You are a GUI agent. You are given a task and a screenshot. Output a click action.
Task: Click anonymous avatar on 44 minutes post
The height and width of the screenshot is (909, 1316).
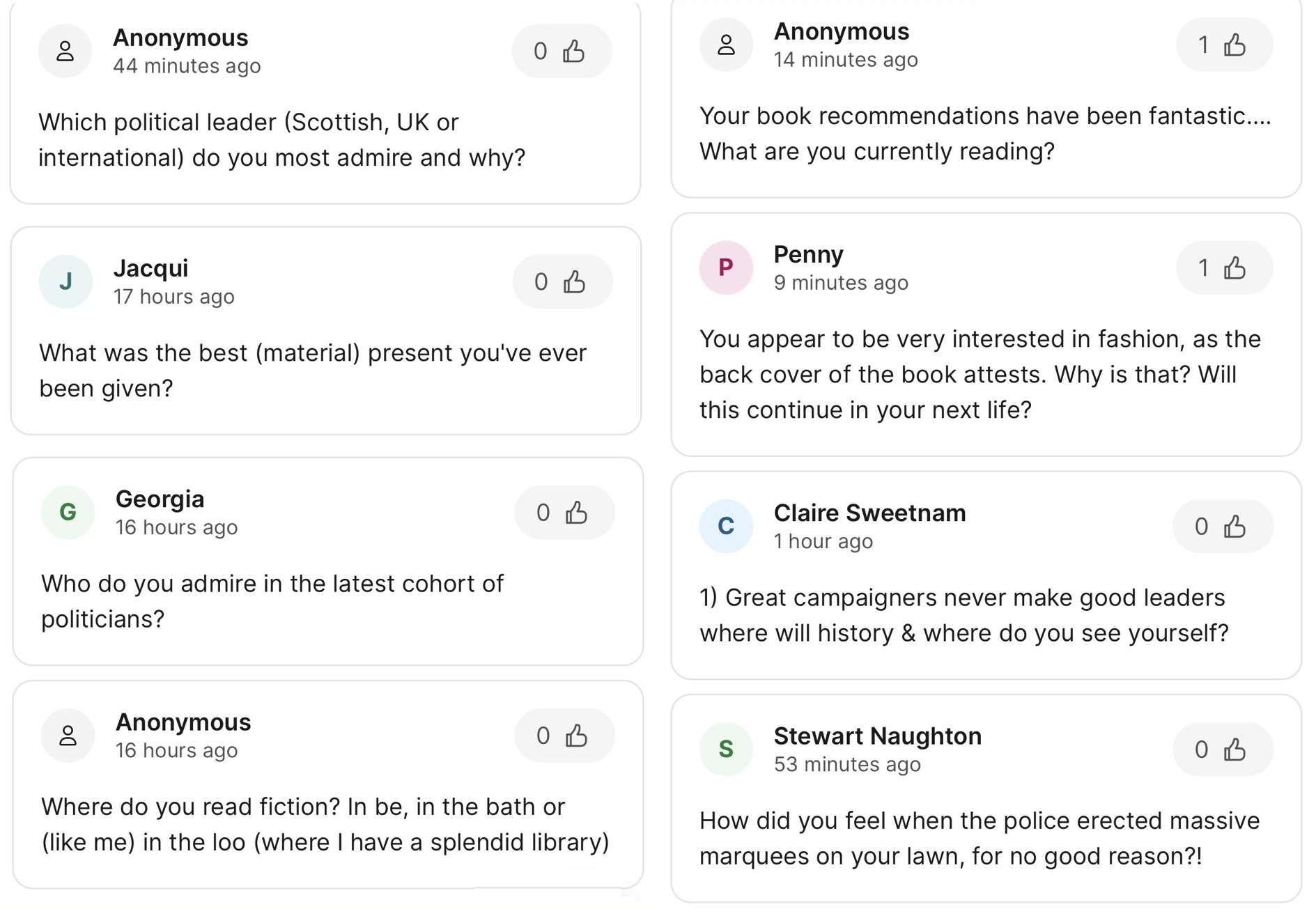pos(65,51)
